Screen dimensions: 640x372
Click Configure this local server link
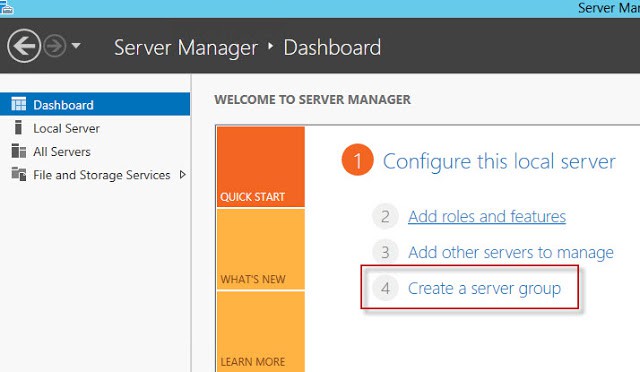499,162
